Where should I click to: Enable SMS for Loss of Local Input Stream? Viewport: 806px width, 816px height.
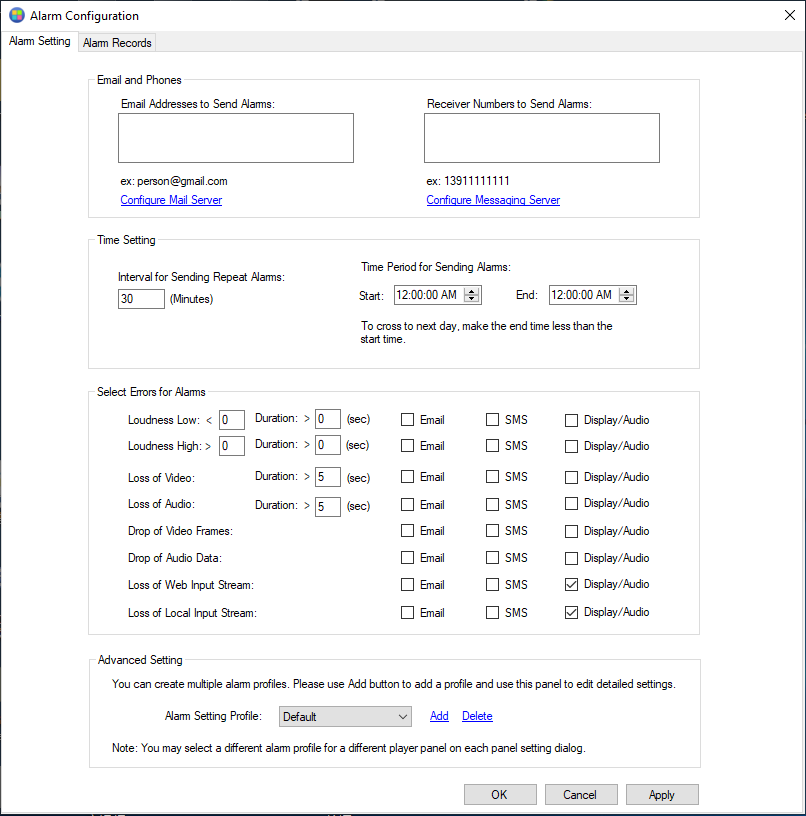(492, 613)
